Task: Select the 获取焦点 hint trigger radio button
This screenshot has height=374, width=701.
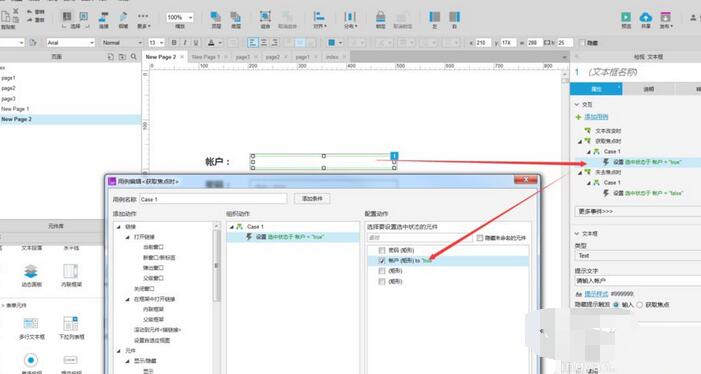Action: point(640,305)
